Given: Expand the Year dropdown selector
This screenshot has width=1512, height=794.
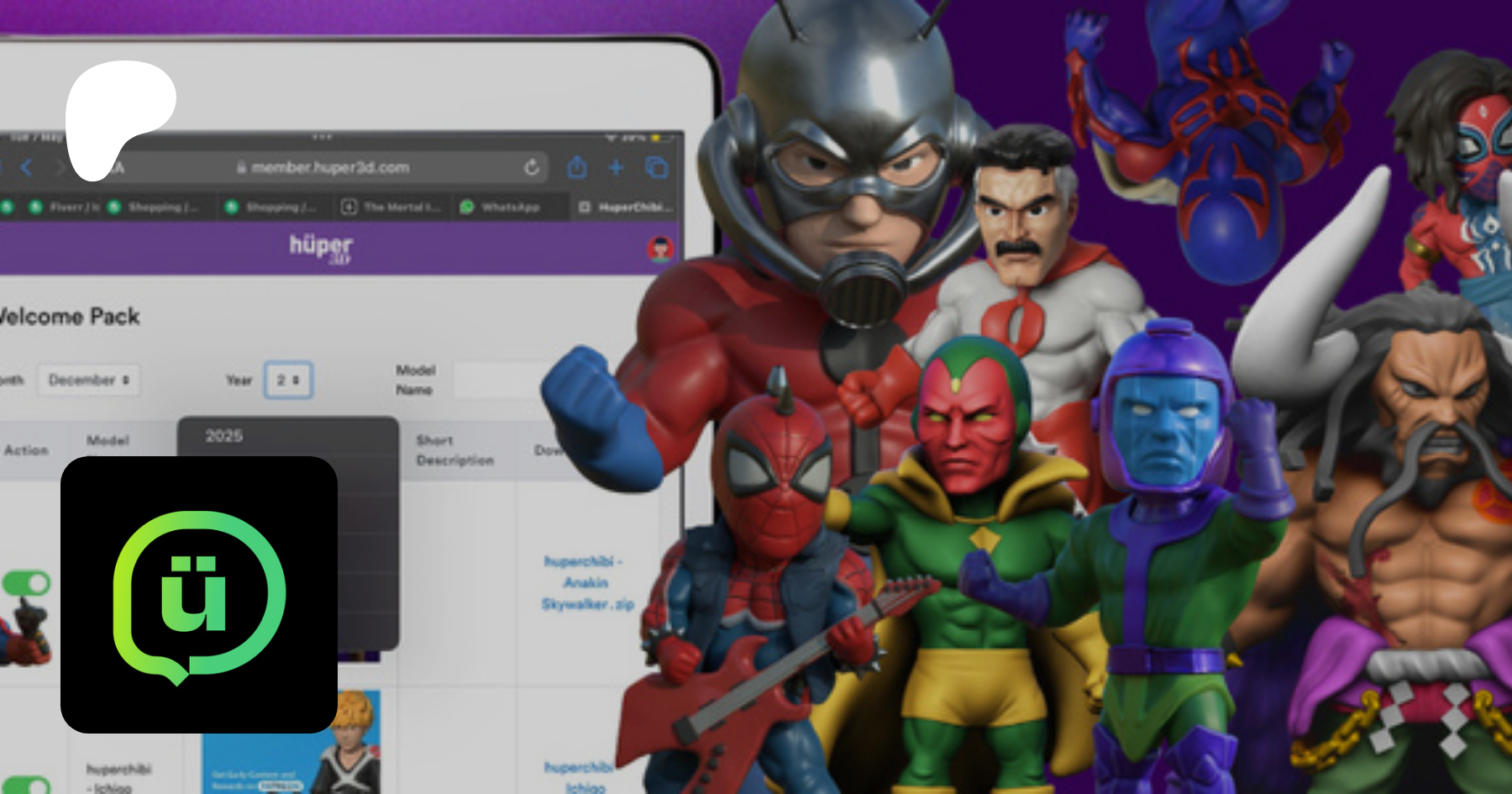Looking at the screenshot, I should pyautogui.click(x=288, y=380).
